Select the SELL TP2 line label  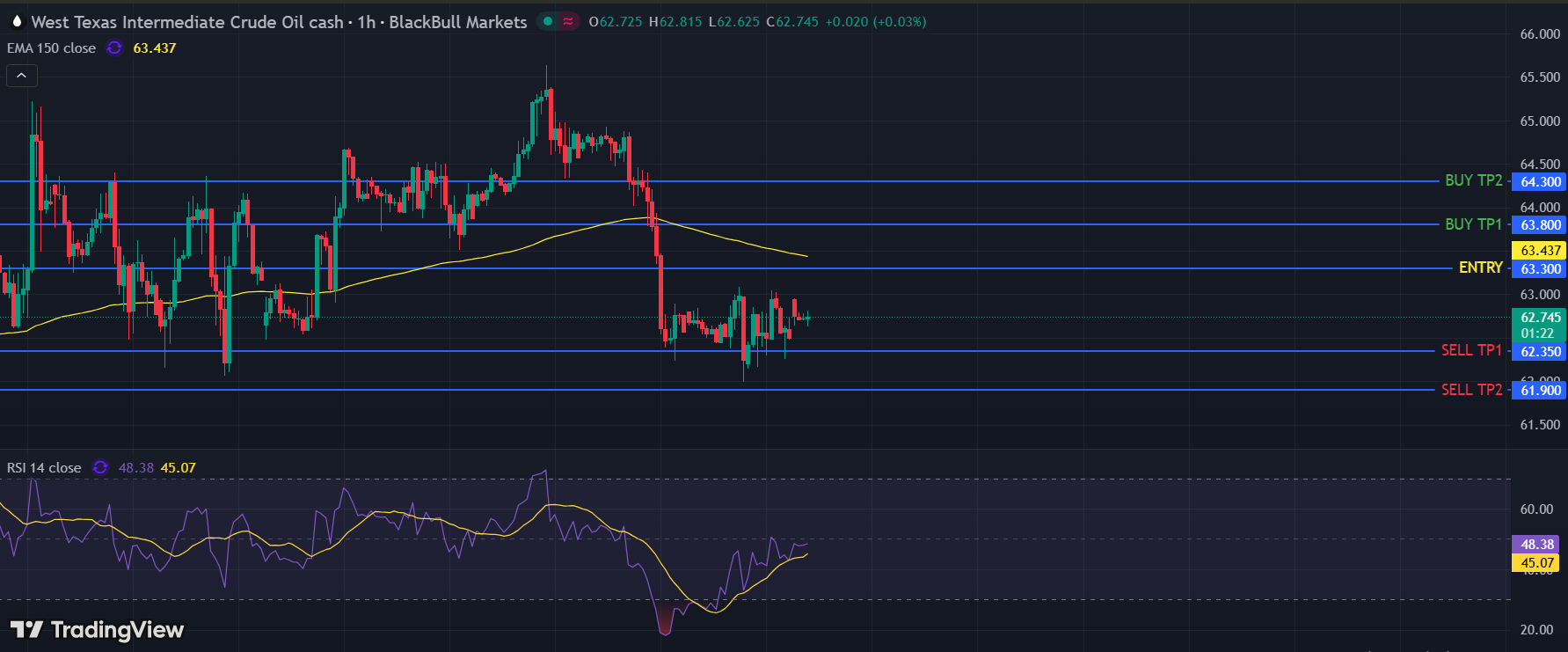[x=1471, y=390]
